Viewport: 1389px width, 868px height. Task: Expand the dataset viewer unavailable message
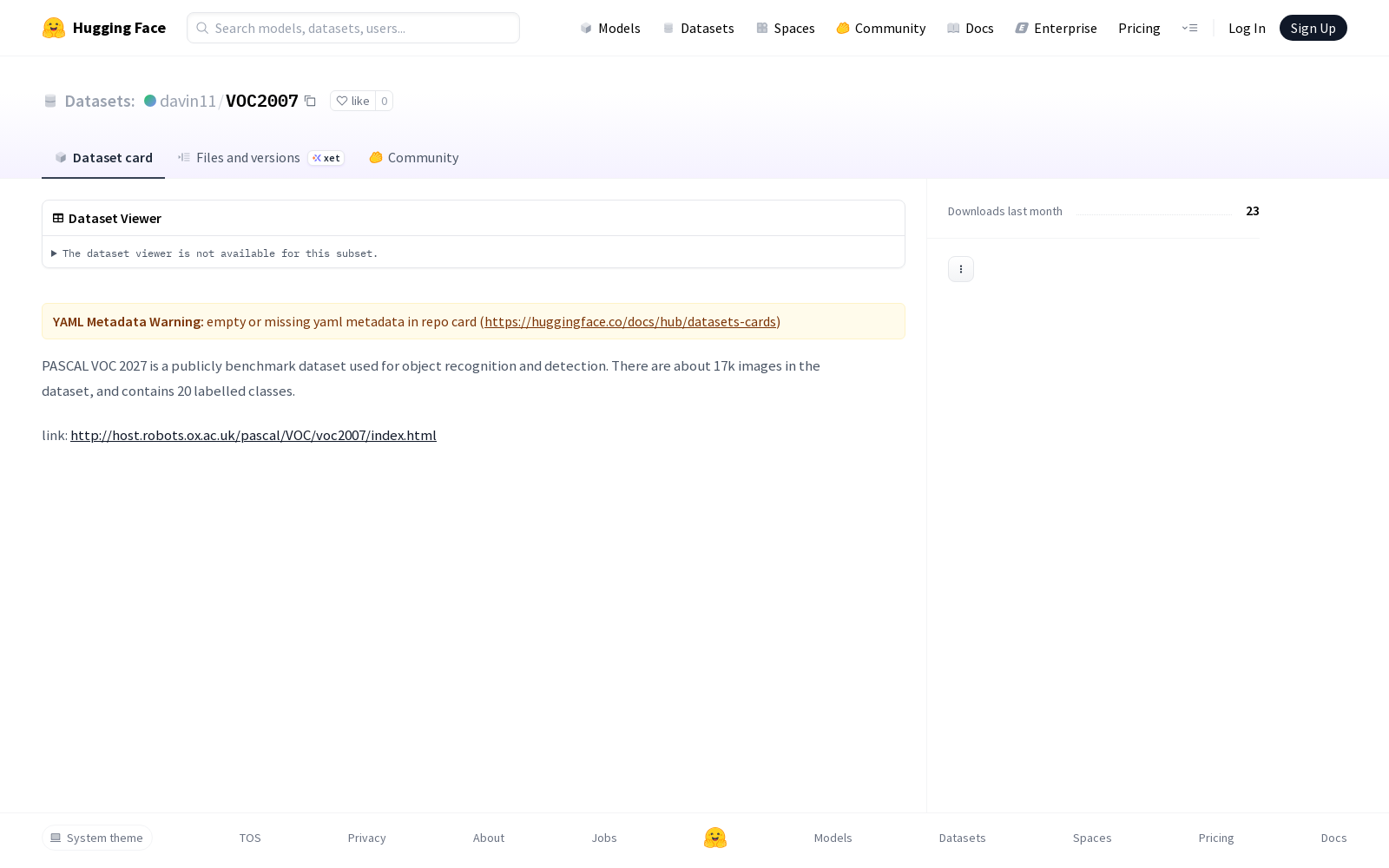pos(214,253)
